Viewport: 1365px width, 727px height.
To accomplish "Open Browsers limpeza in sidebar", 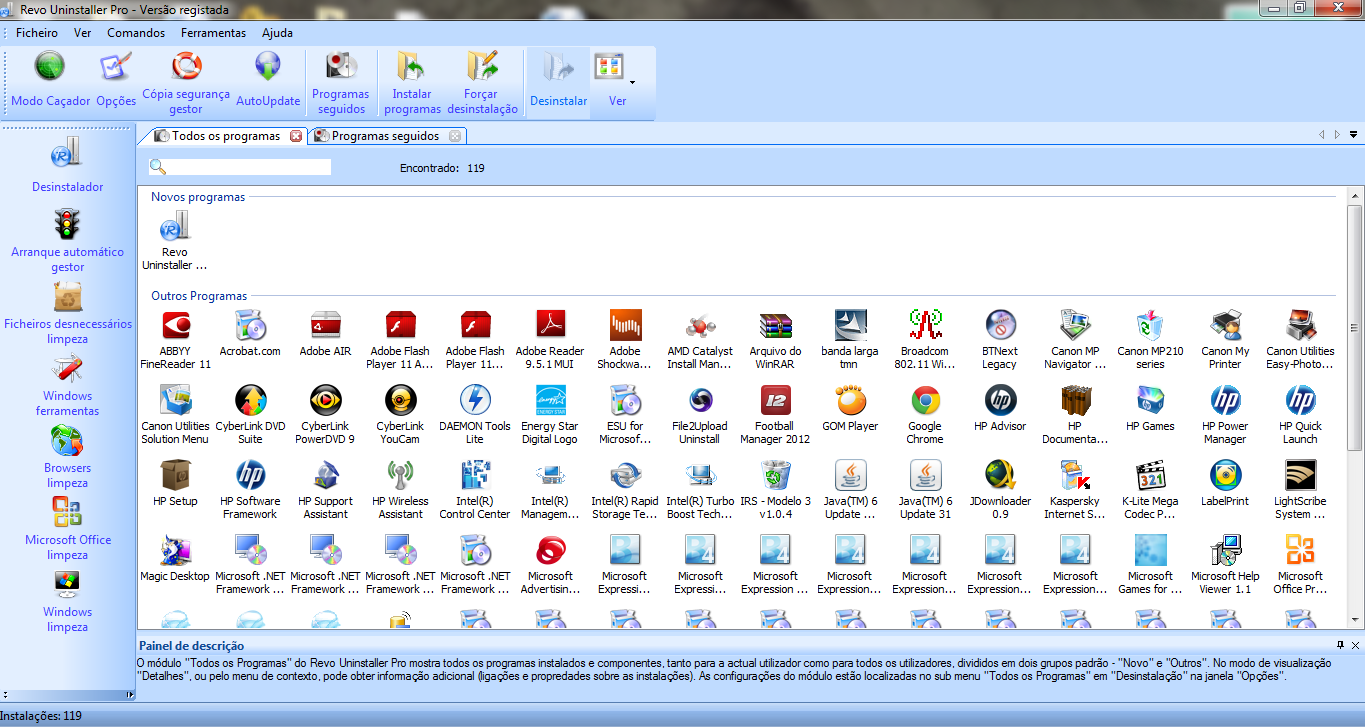I will click(x=67, y=457).
